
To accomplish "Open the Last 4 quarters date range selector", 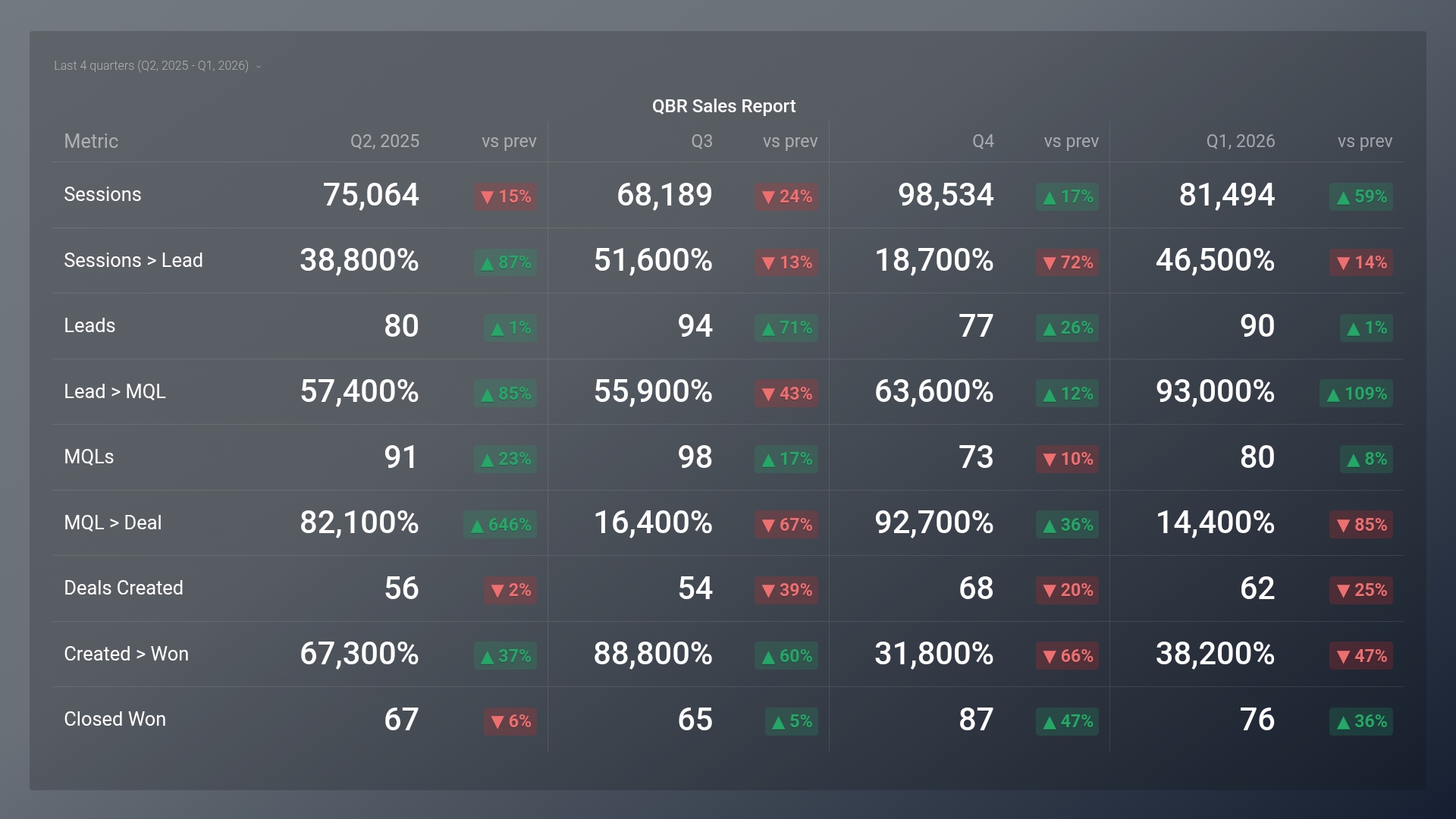I will coord(150,66).
